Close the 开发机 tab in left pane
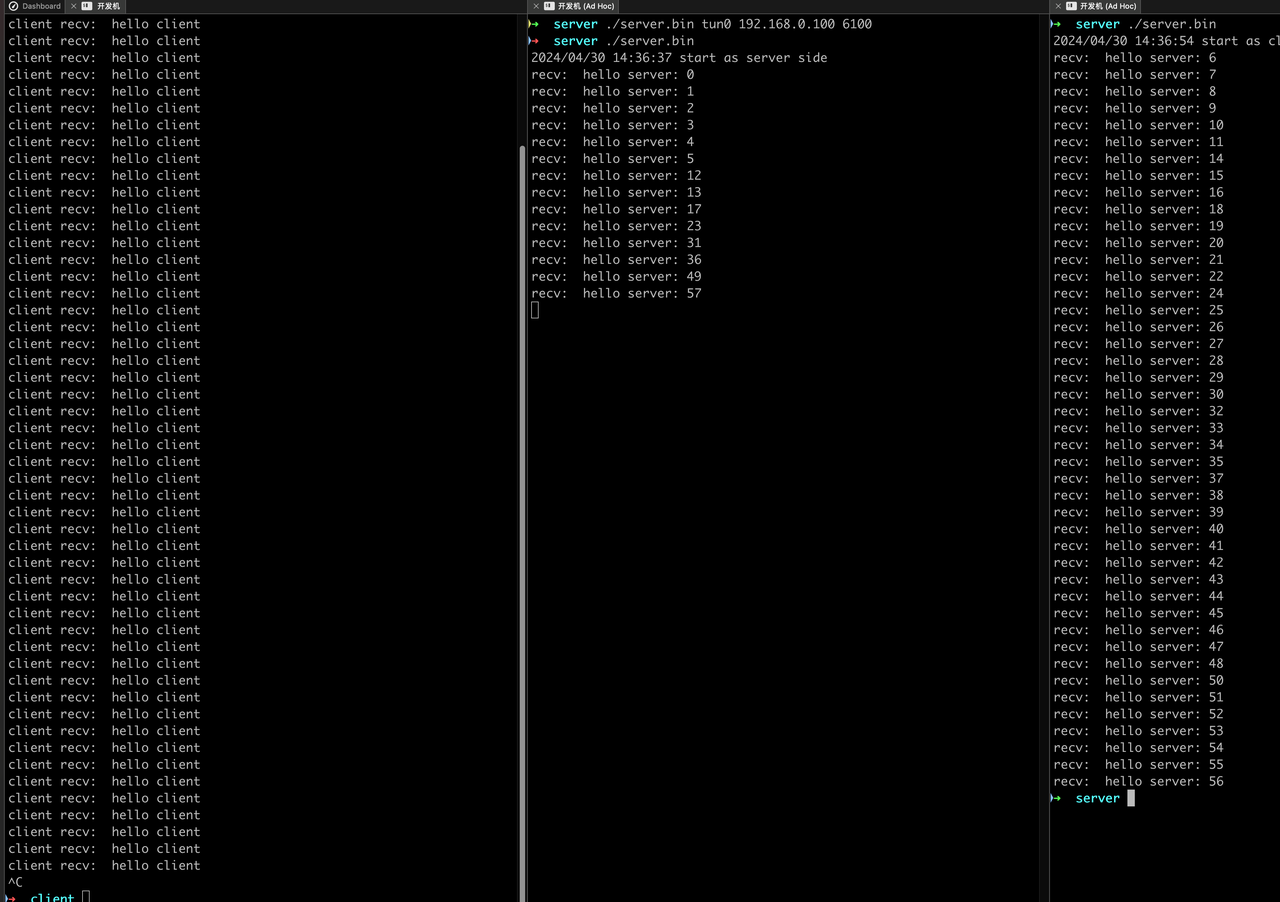This screenshot has width=1280, height=902. [74, 6]
